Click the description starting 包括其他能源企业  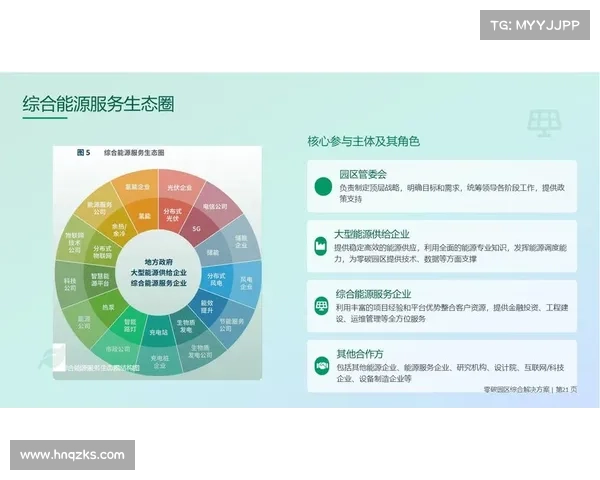coord(450,373)
